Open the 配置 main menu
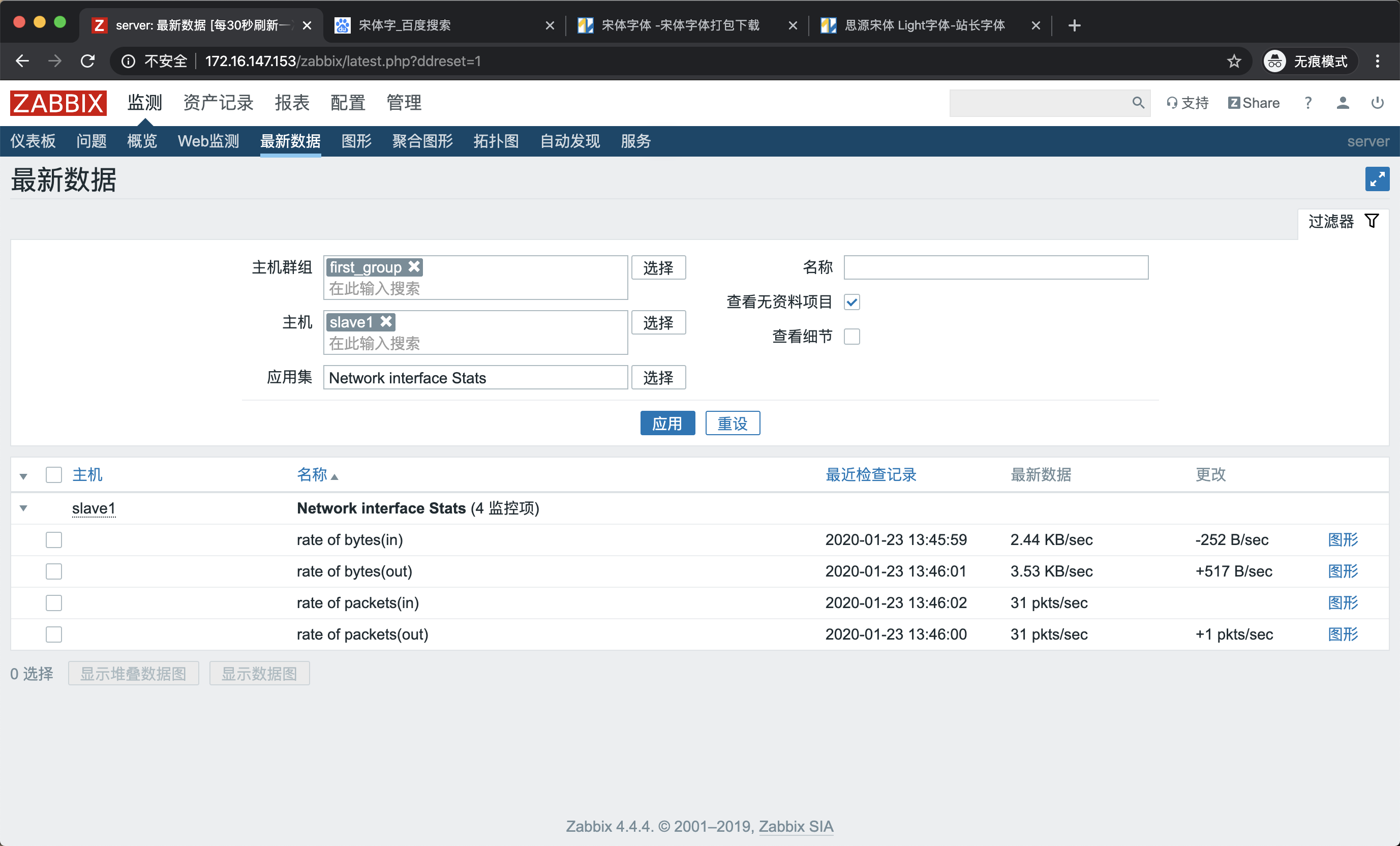Image resolution: width=1400 pixels, height=846 pixels. [x=348, y=103]
